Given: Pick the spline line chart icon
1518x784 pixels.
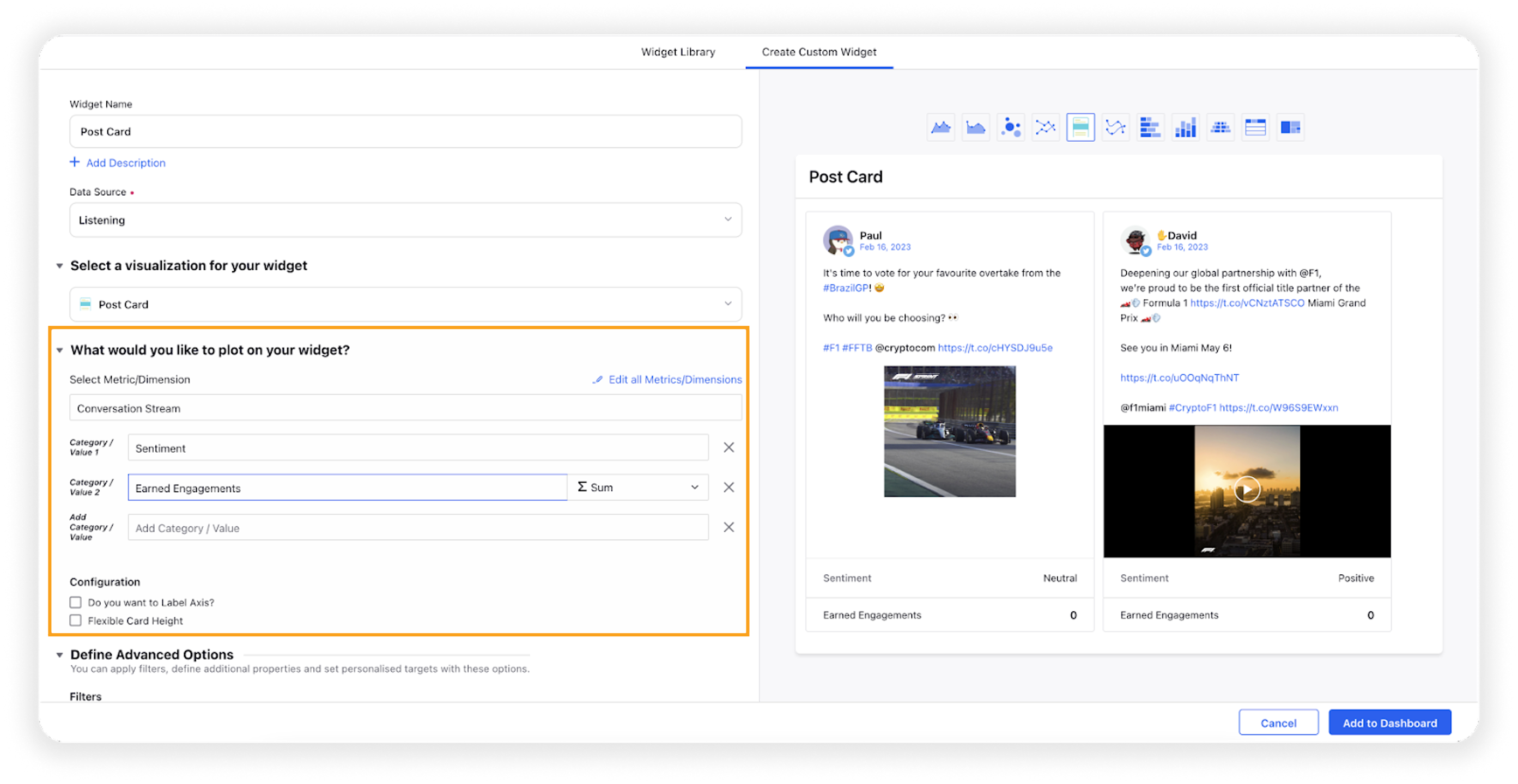Looking at the screenshot, I should pos(1115,128).
